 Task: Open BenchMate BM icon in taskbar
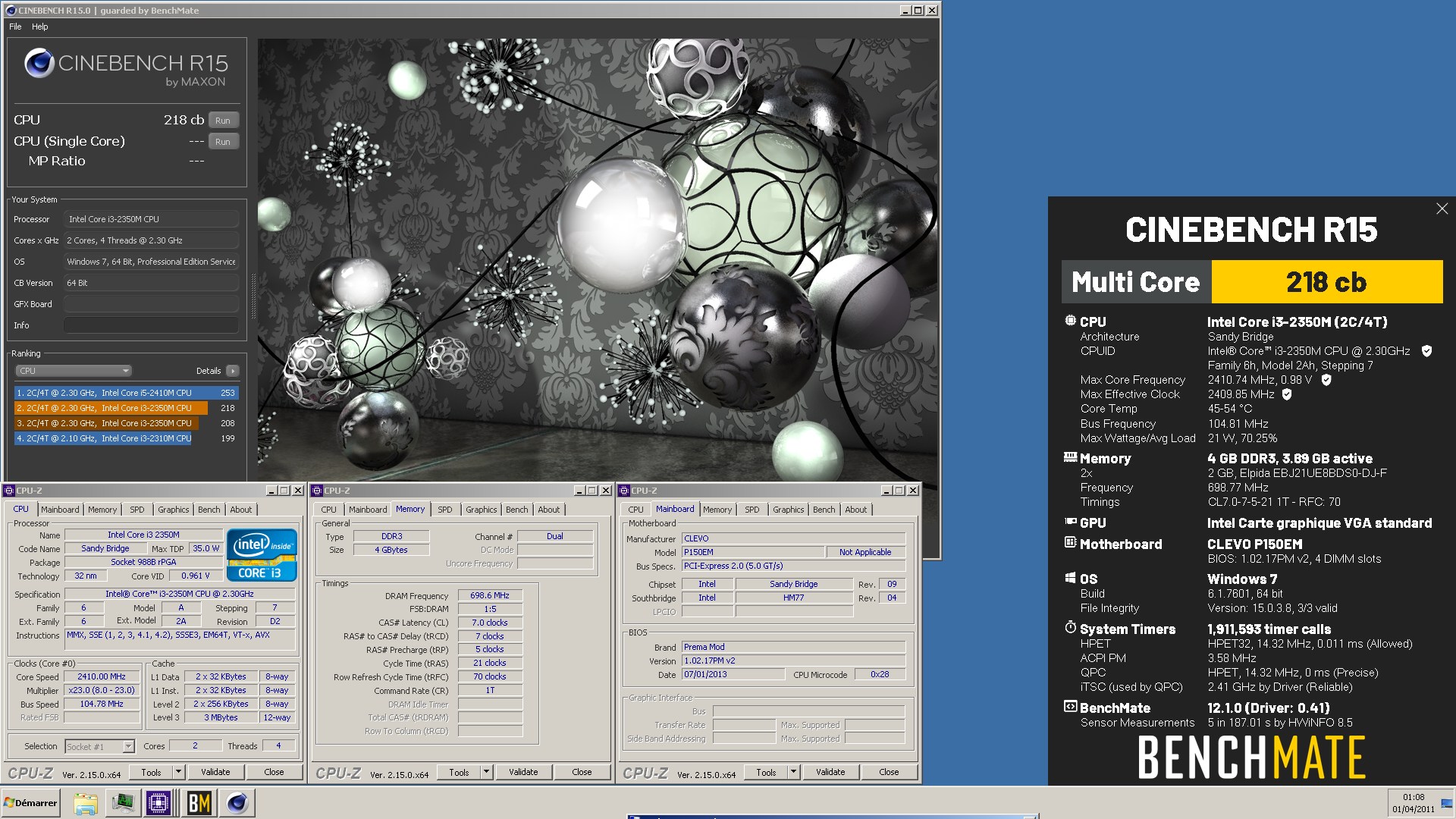pos(199,803)
